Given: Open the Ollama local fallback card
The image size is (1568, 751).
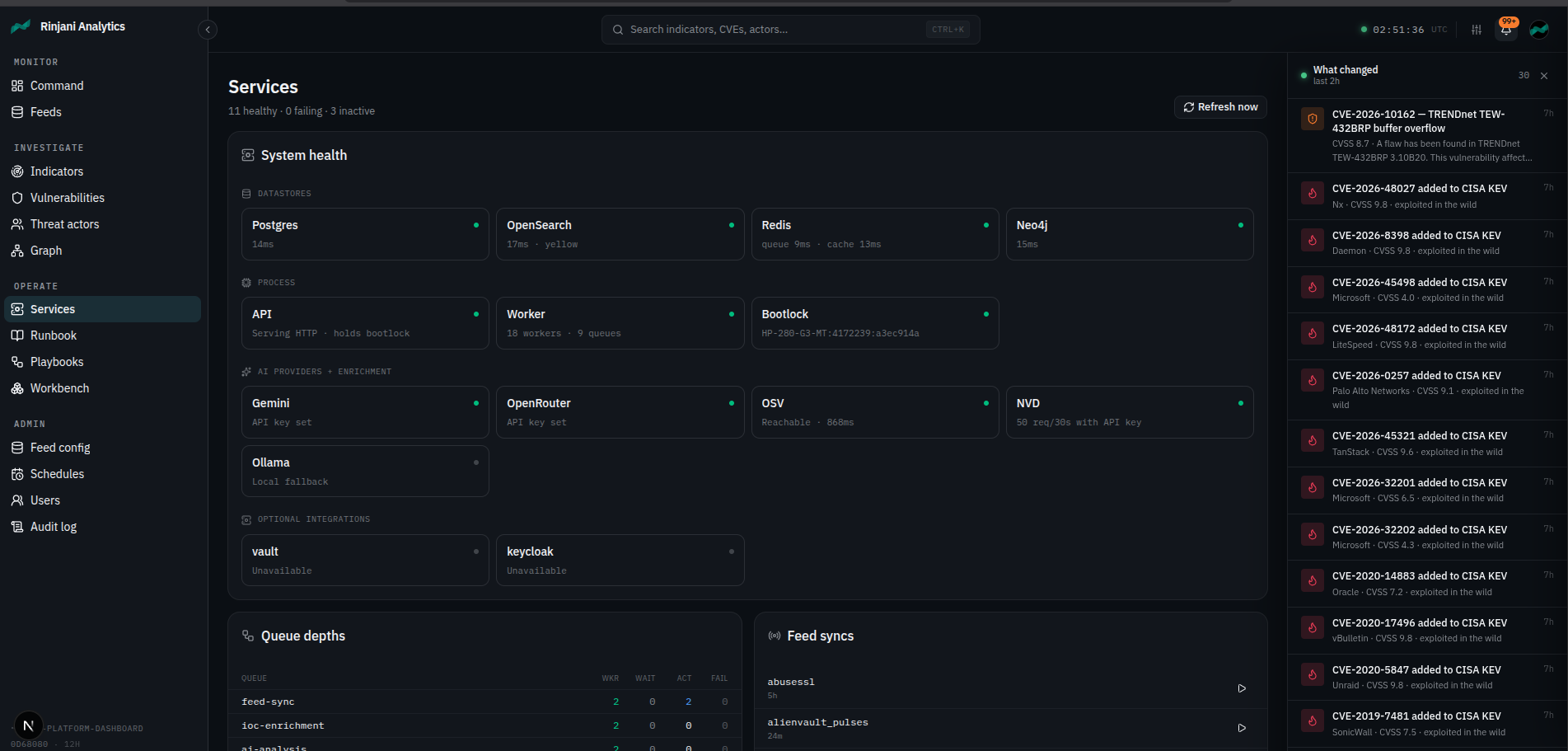Looking at the screenshot, I should click(x=365, y=472).
